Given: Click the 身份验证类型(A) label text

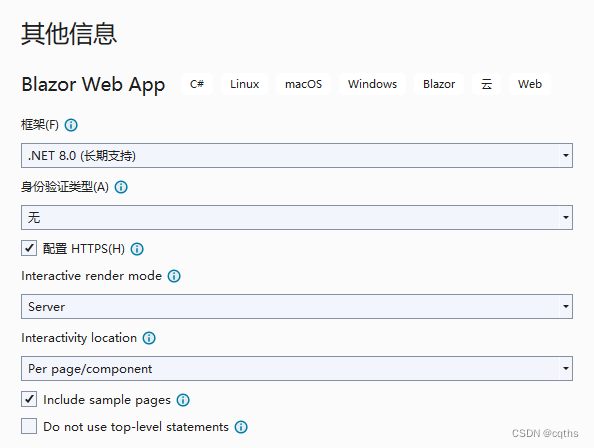Looking at the screenshot, I should (65, 187).
